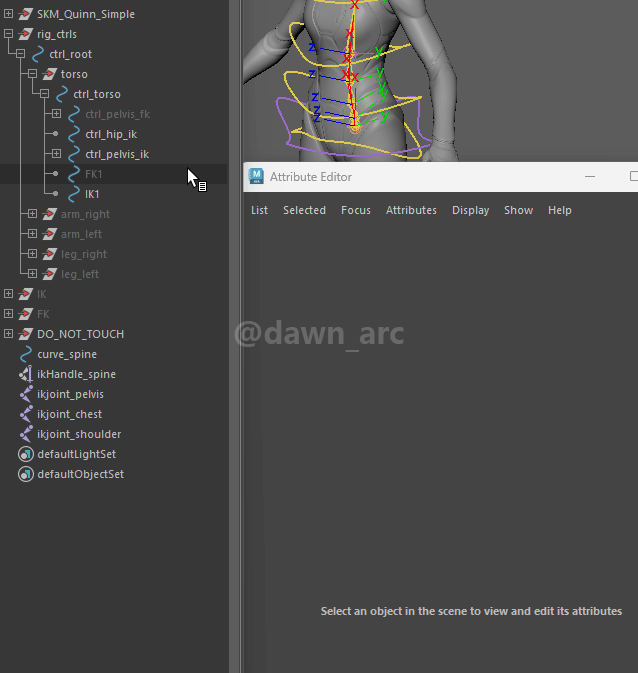
Task: Click the defaultLightSet set icon
Action: point(26,454)
